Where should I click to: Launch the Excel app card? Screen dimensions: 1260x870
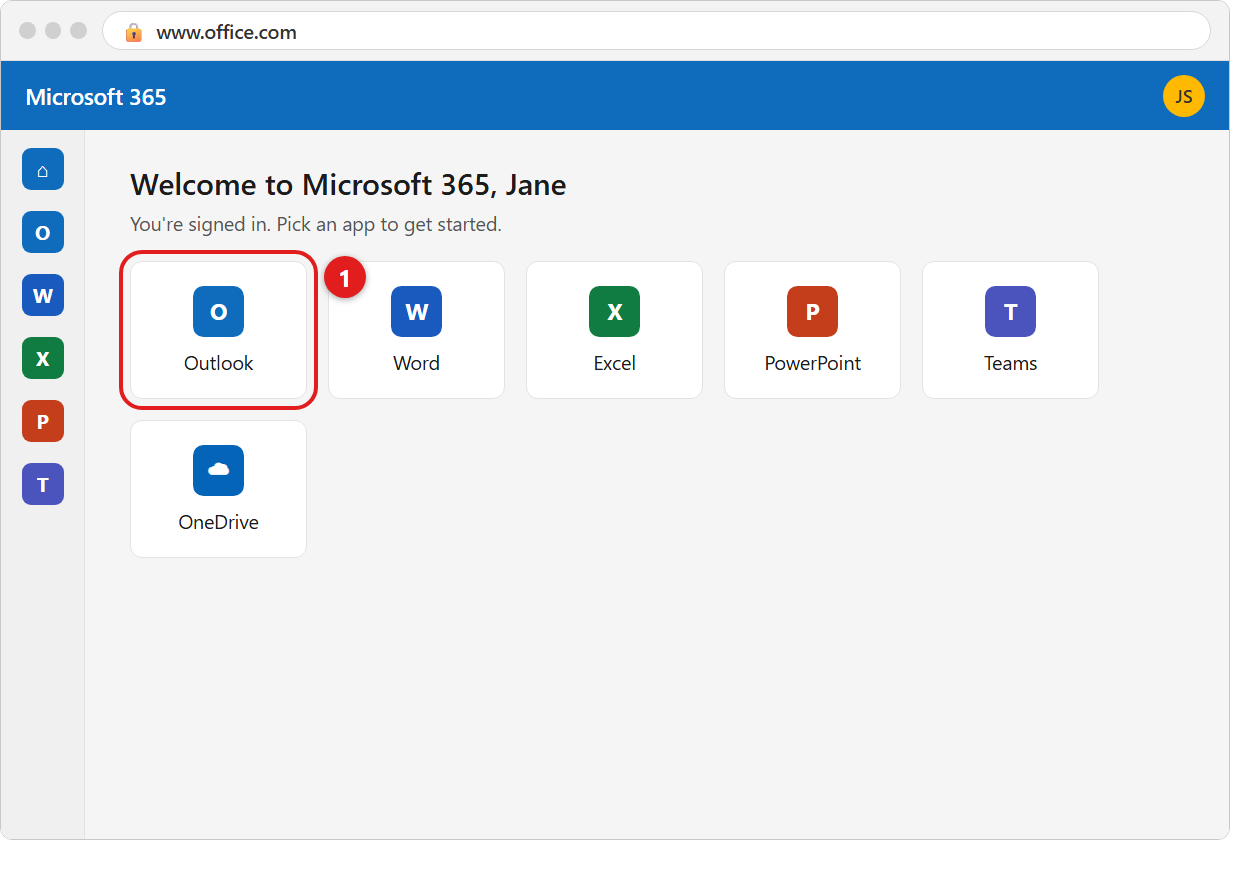point(614,330)
